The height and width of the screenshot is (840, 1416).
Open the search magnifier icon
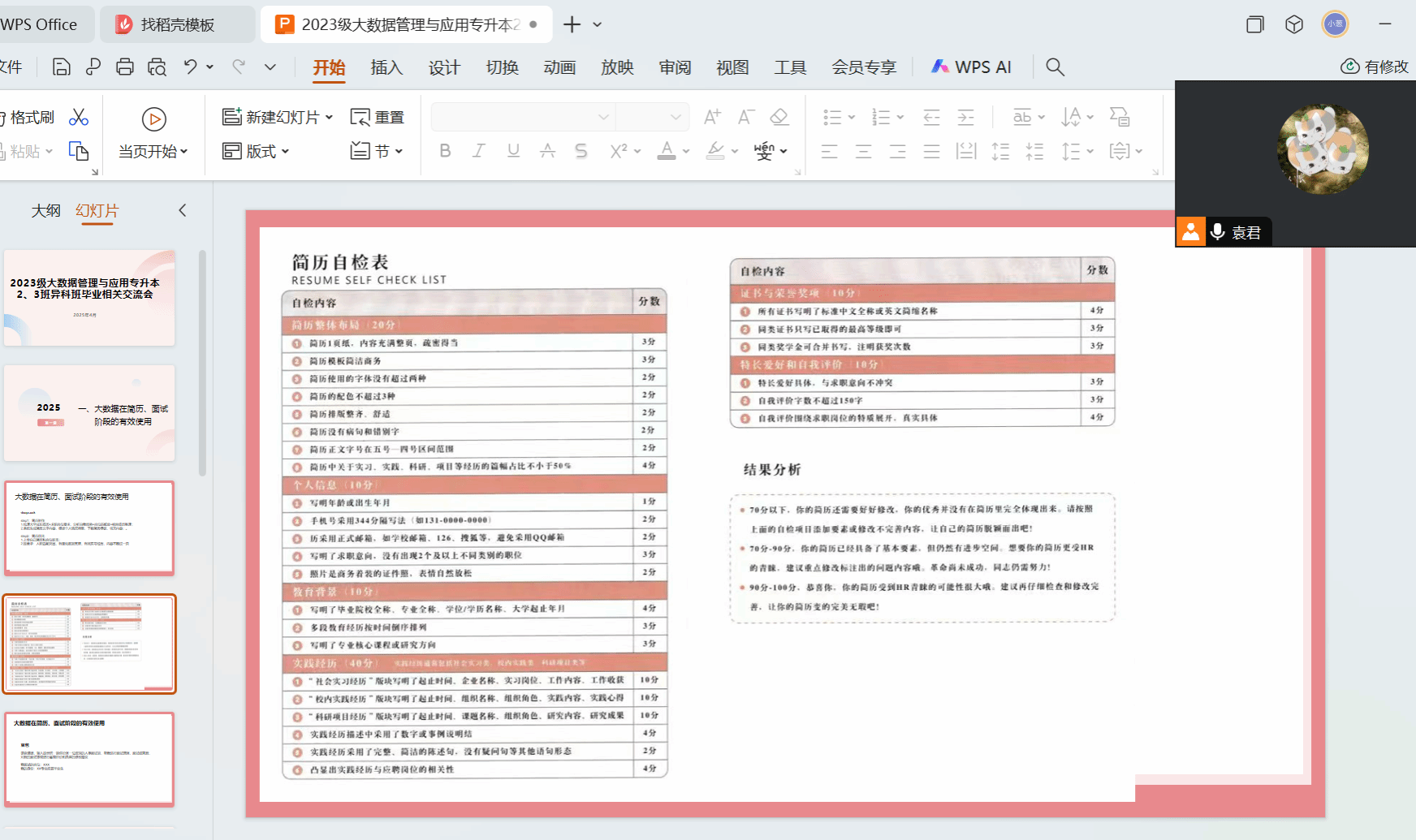1055,67
